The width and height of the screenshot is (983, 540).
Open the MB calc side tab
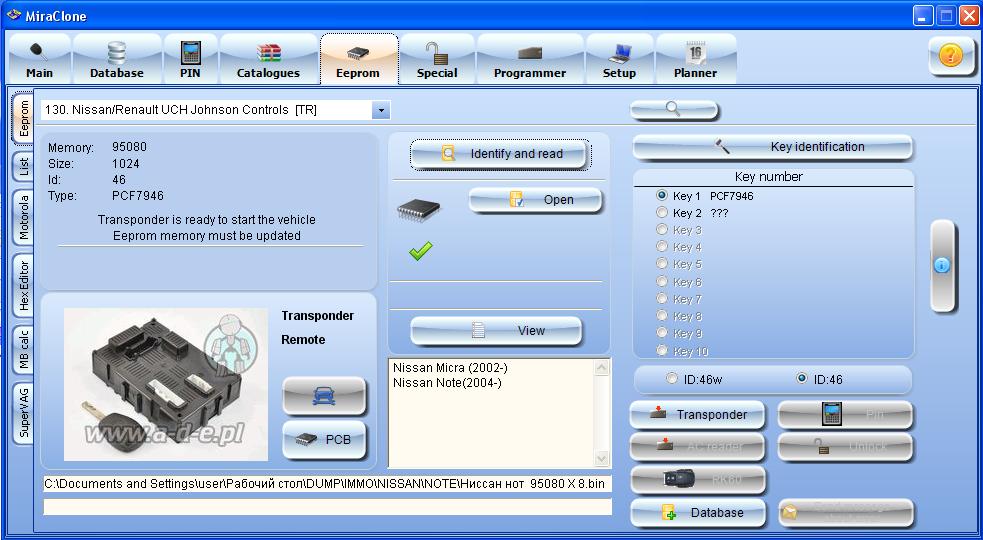23,350
